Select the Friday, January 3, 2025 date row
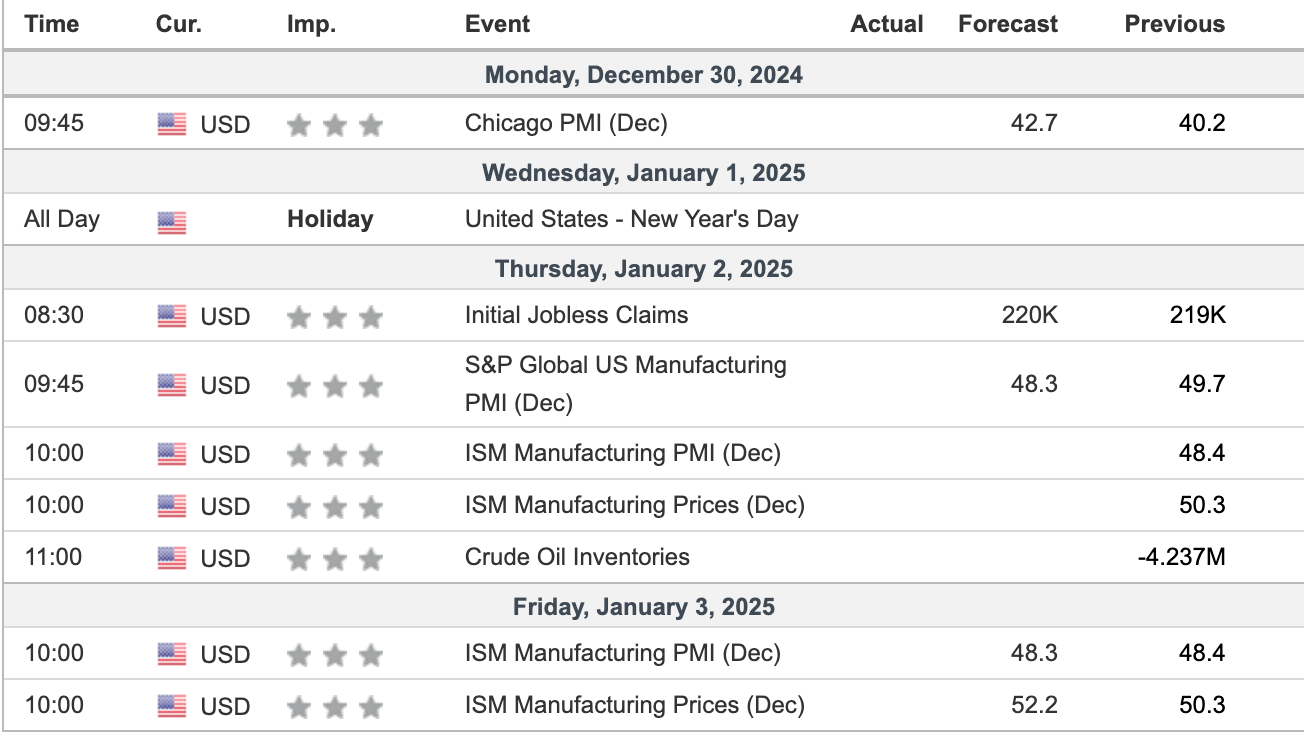Image resolution: width=1304 pixels, height=736 pixels. 643,606
